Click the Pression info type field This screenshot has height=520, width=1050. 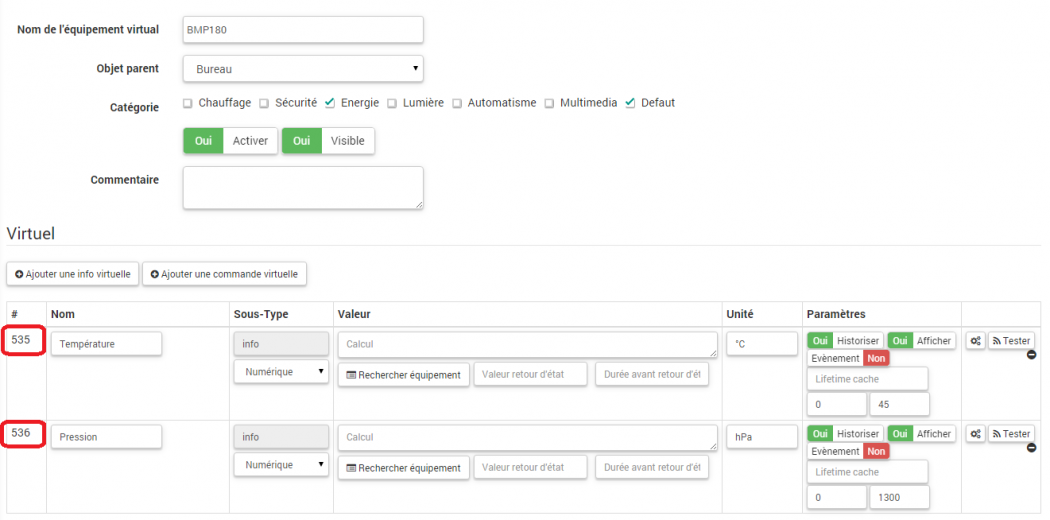tap(281, 437)
